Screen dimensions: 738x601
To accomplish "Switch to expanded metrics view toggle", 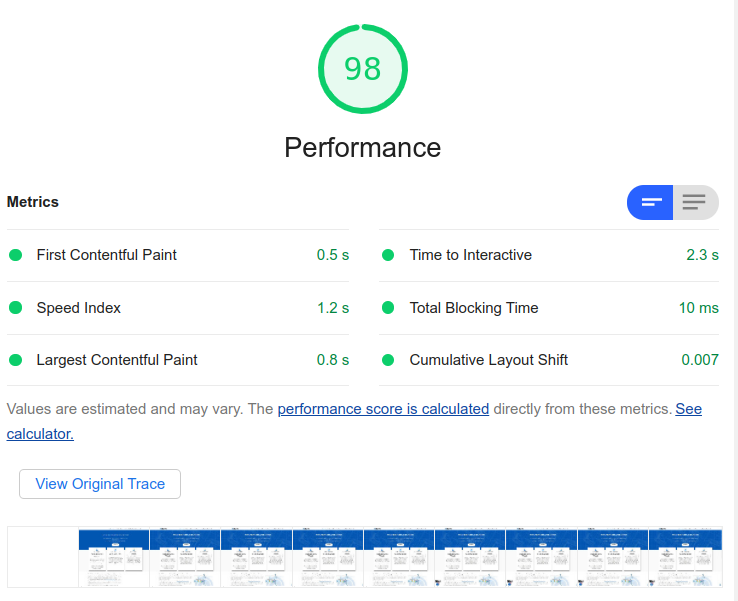I will (695, 202).
